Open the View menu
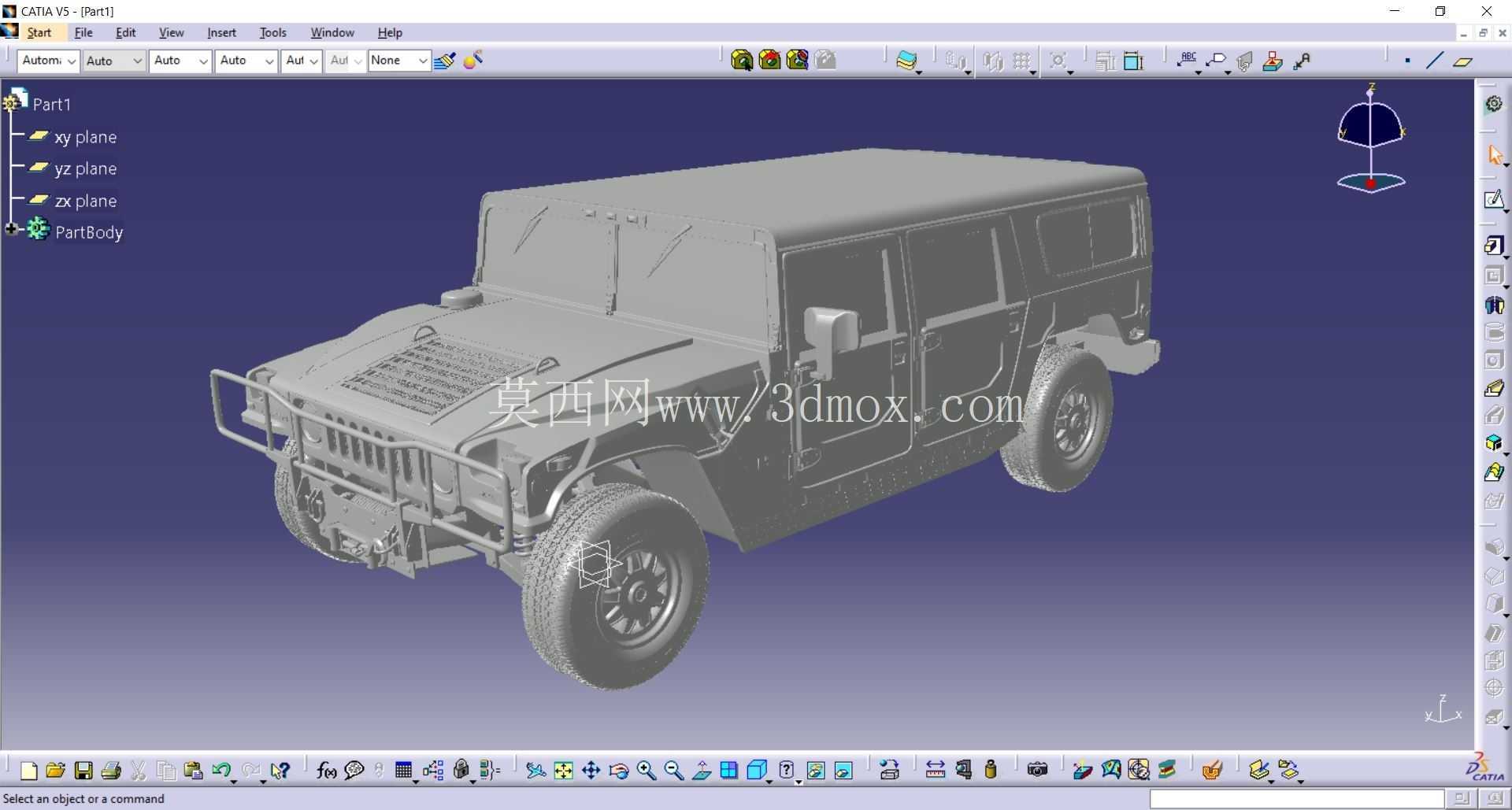Screen dimensions: 1512x810 coord(171,32)
